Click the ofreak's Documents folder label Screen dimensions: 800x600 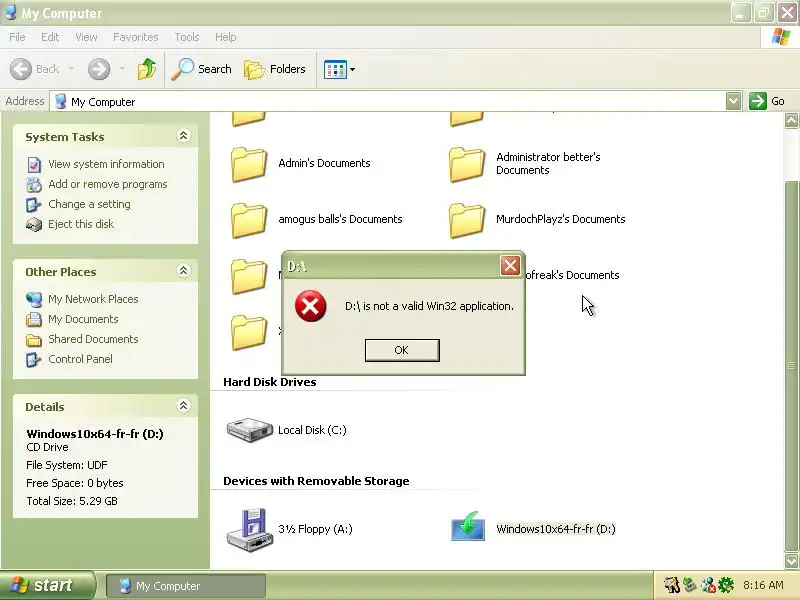[x=572, y=275]
